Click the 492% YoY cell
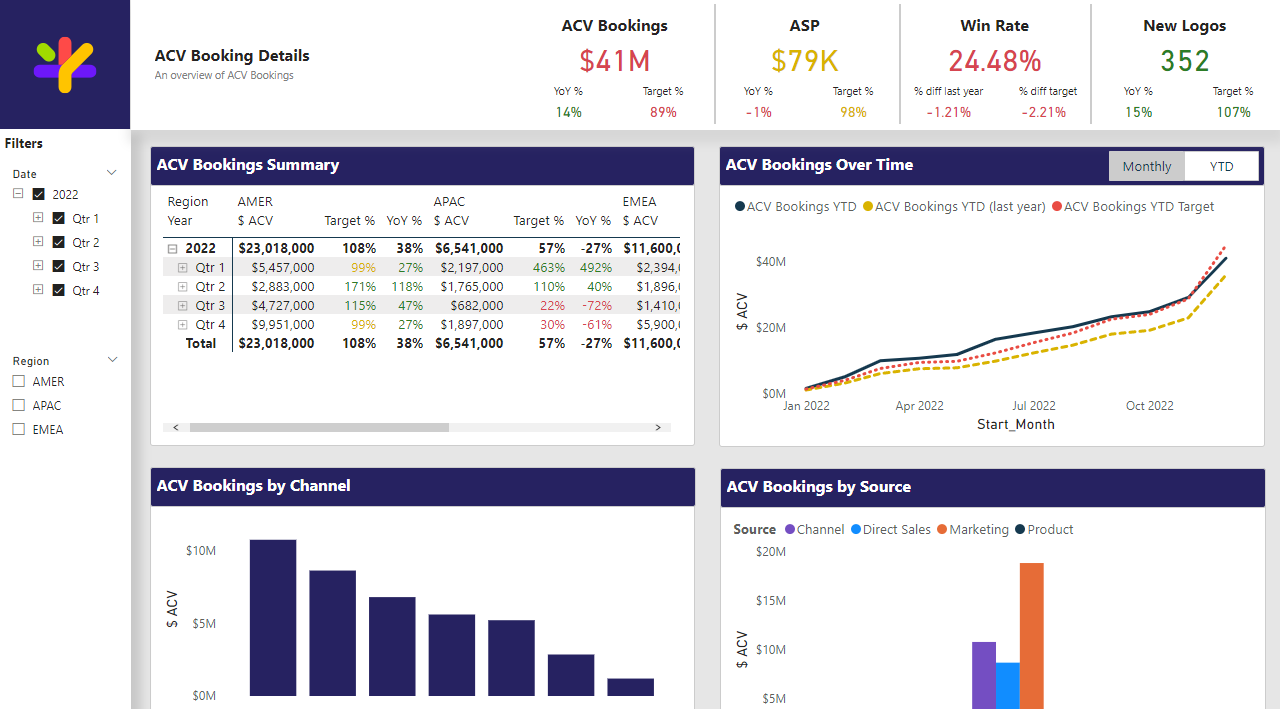1280x709 pixels. pyautogui.click(x=596, y=267)
